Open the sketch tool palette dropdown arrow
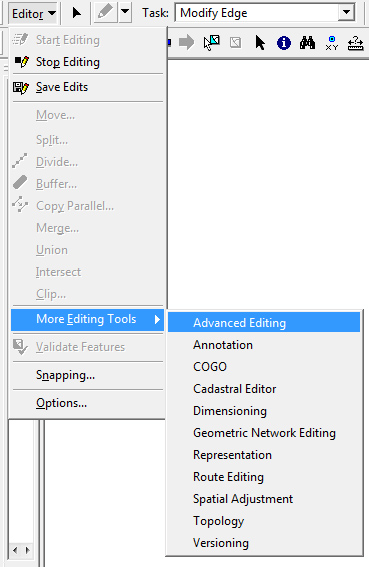369x567 pixels. [125, 12]
